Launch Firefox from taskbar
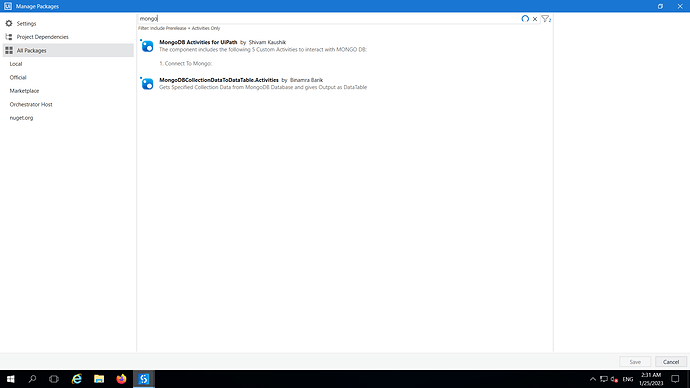This screenshot has height=388, width=690. click(121, 379)
